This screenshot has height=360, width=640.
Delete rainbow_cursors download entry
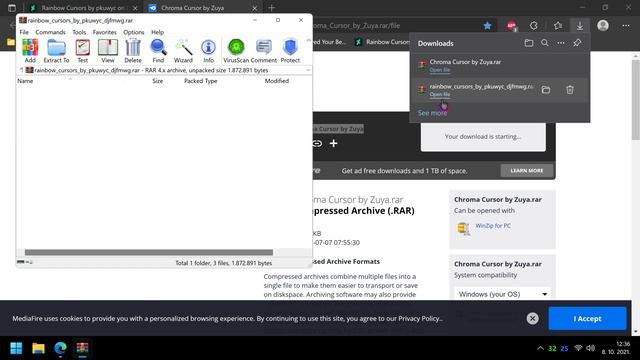click(570, 90)
